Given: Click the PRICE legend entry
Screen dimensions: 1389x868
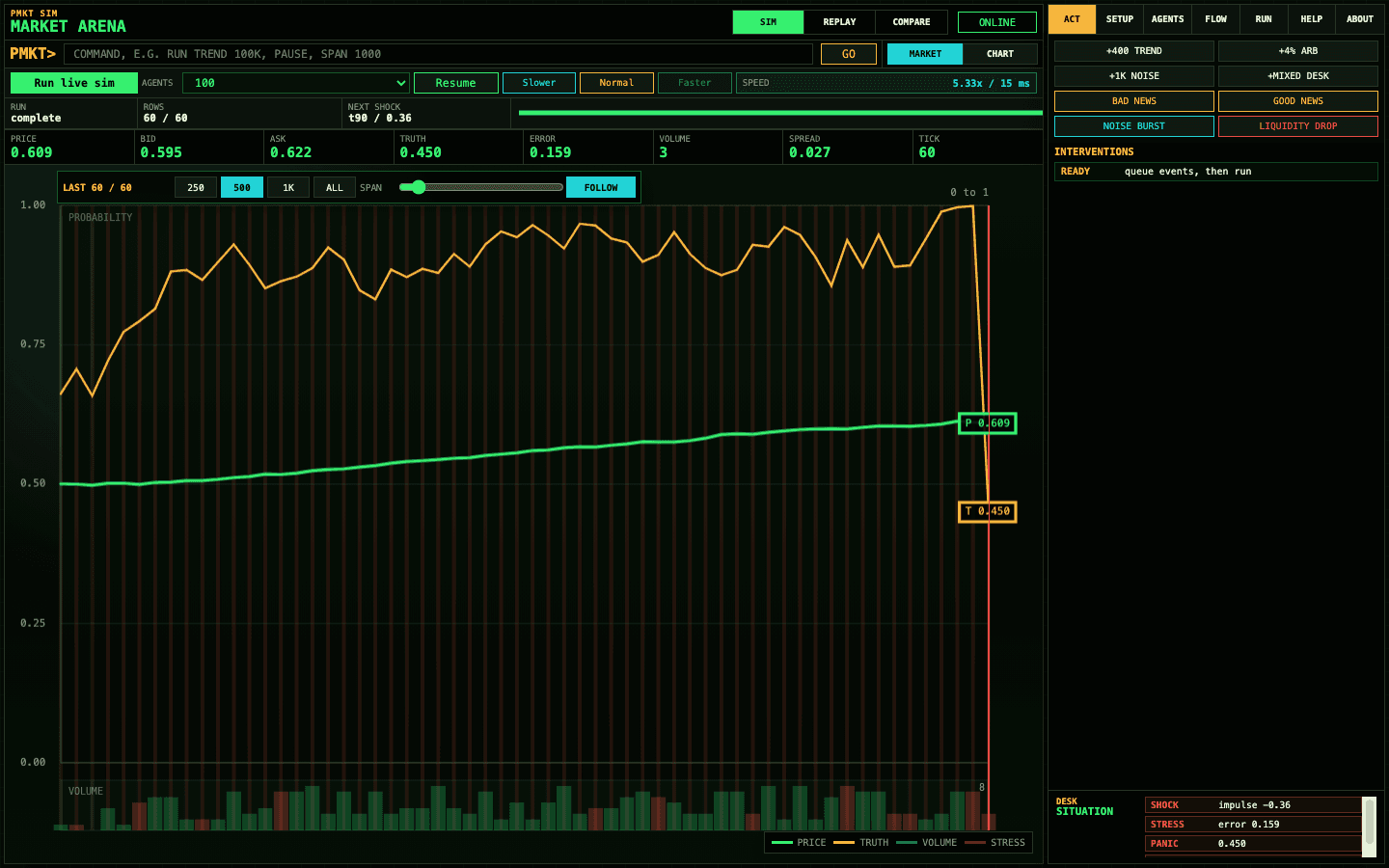Looking at the screenshot, I should (800, 843).
